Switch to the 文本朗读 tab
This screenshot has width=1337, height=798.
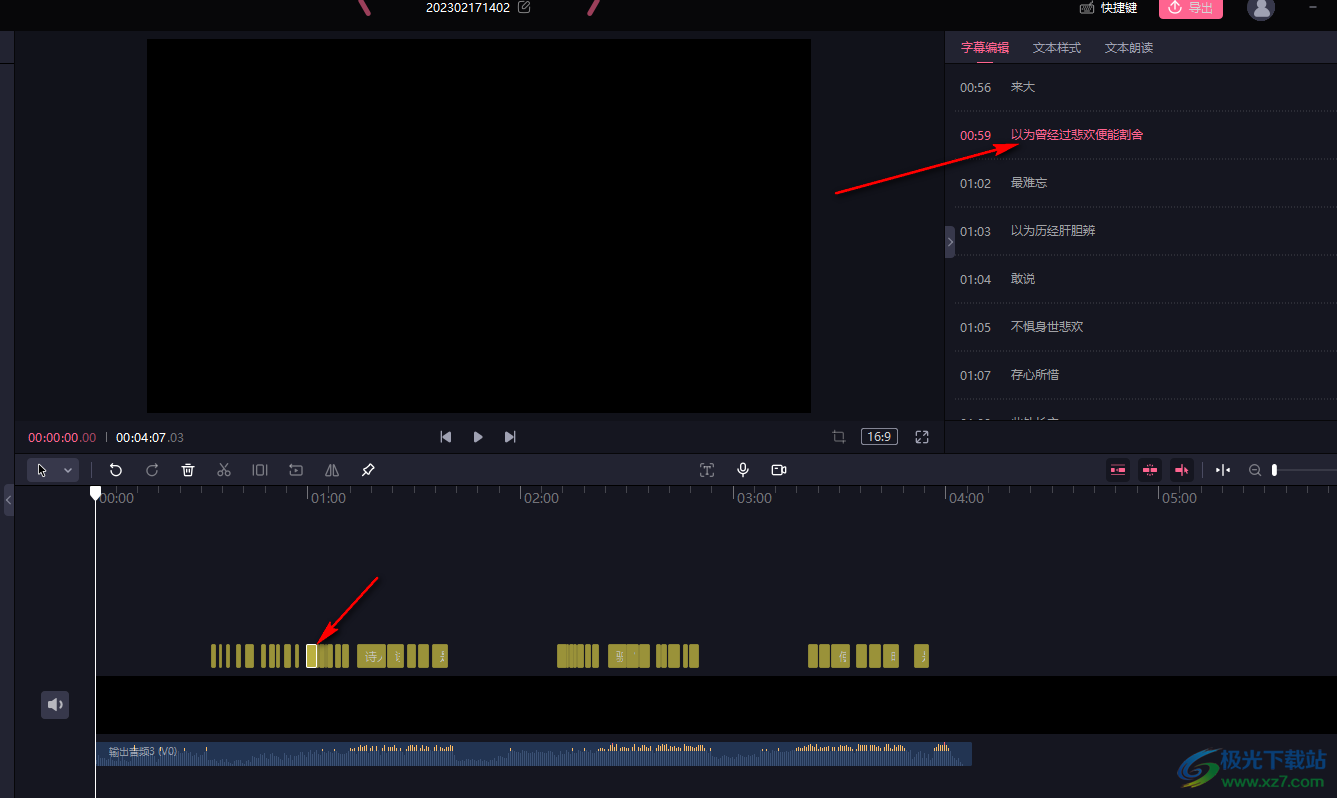point(1129,48)
